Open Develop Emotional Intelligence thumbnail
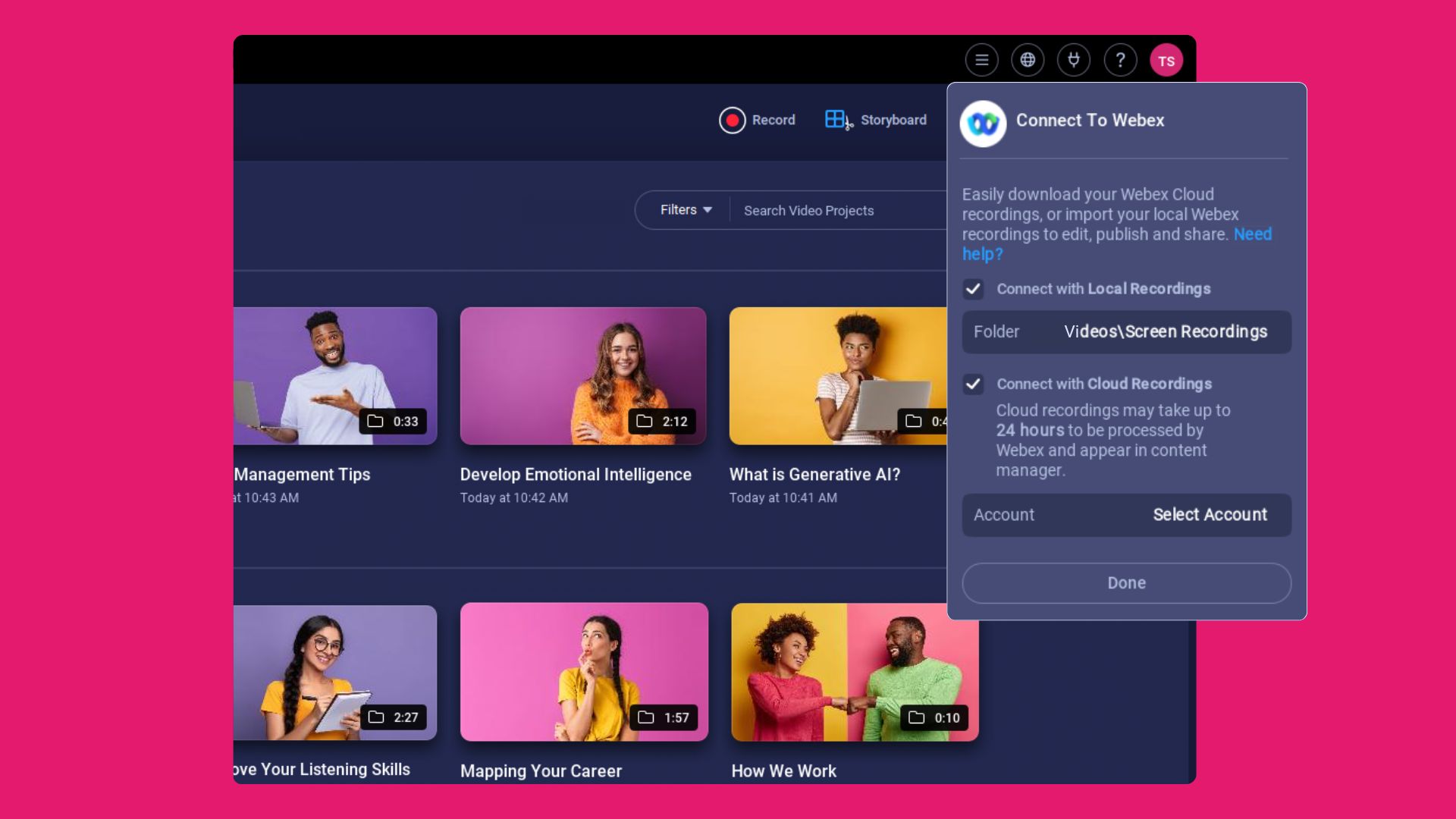Screen dimensions: 1456x819 click(583, 375)
